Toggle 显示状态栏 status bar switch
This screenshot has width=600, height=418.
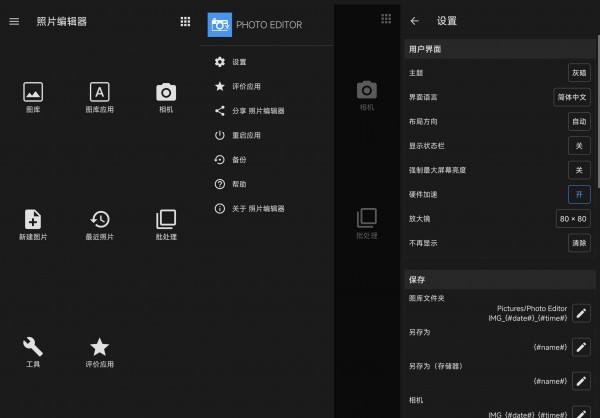coord(578,146)
